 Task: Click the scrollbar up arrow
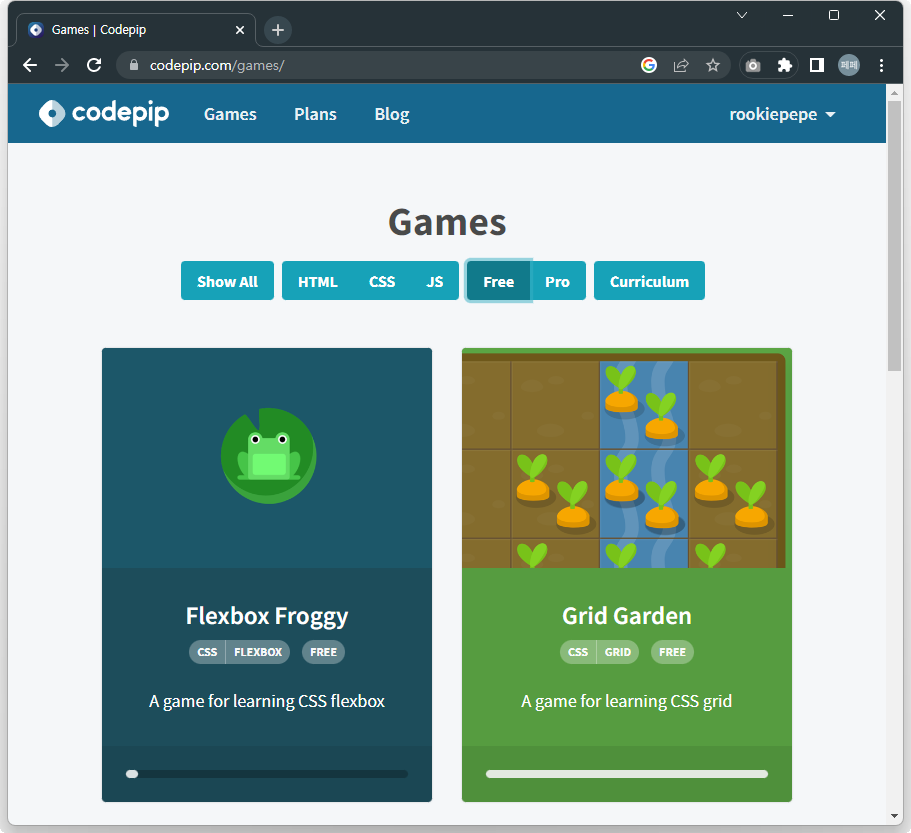[894, 93]
